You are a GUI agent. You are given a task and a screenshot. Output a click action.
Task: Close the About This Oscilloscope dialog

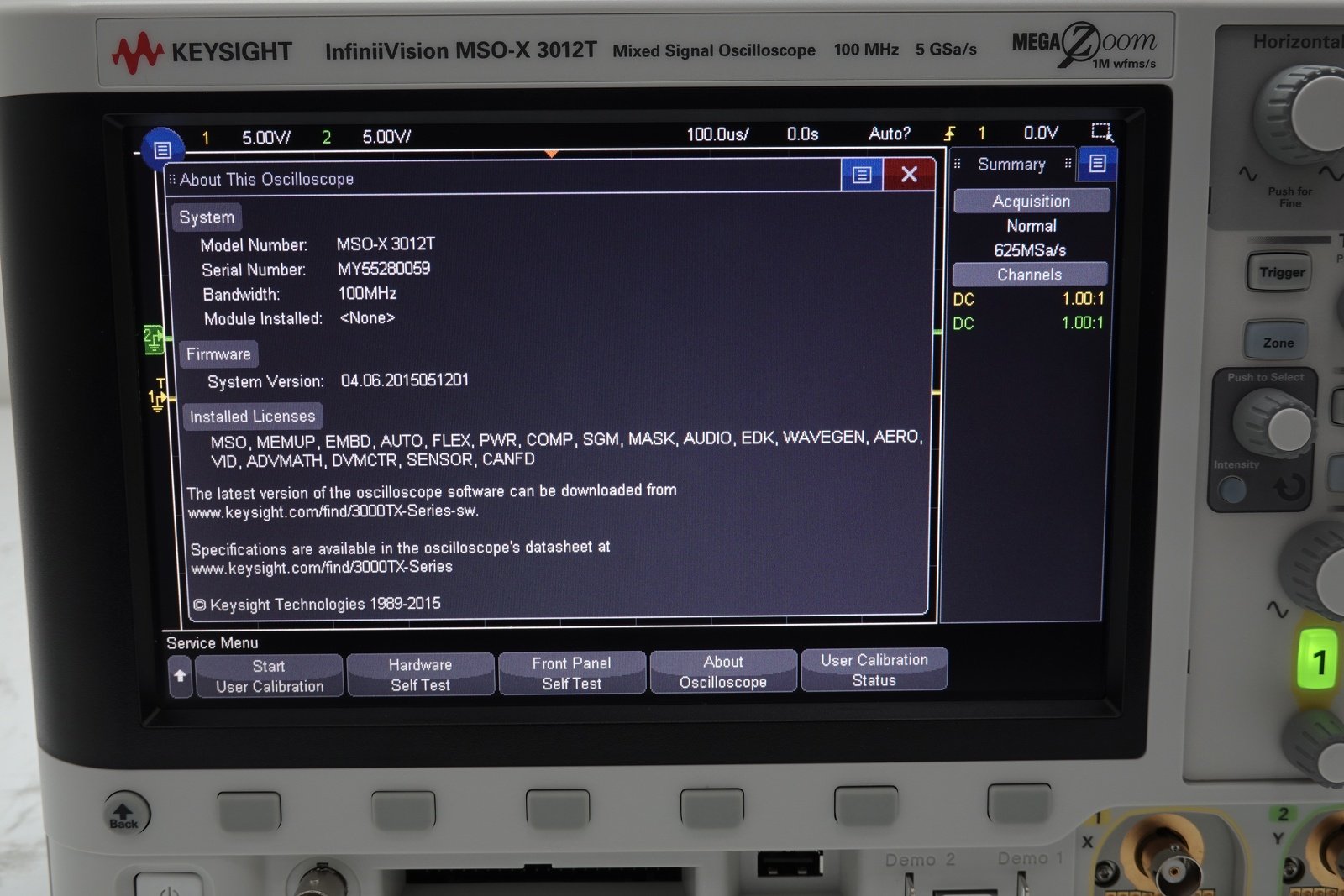click(x=909, y=174)
